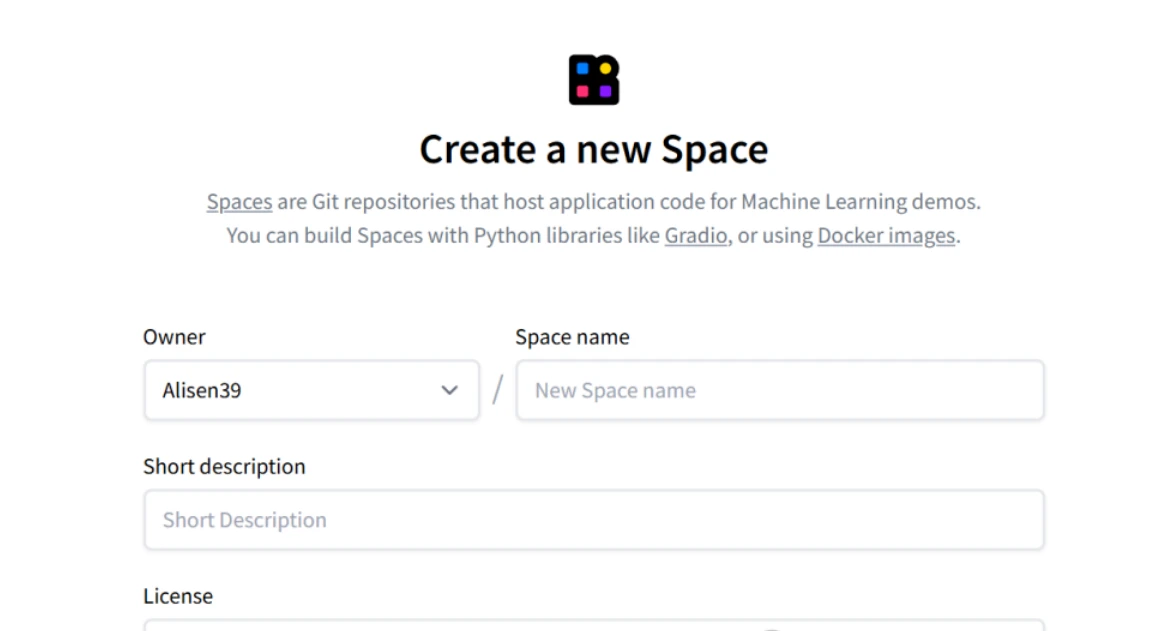
Task: Select the Alisen39 owner combo box
Action: [300, 390]
